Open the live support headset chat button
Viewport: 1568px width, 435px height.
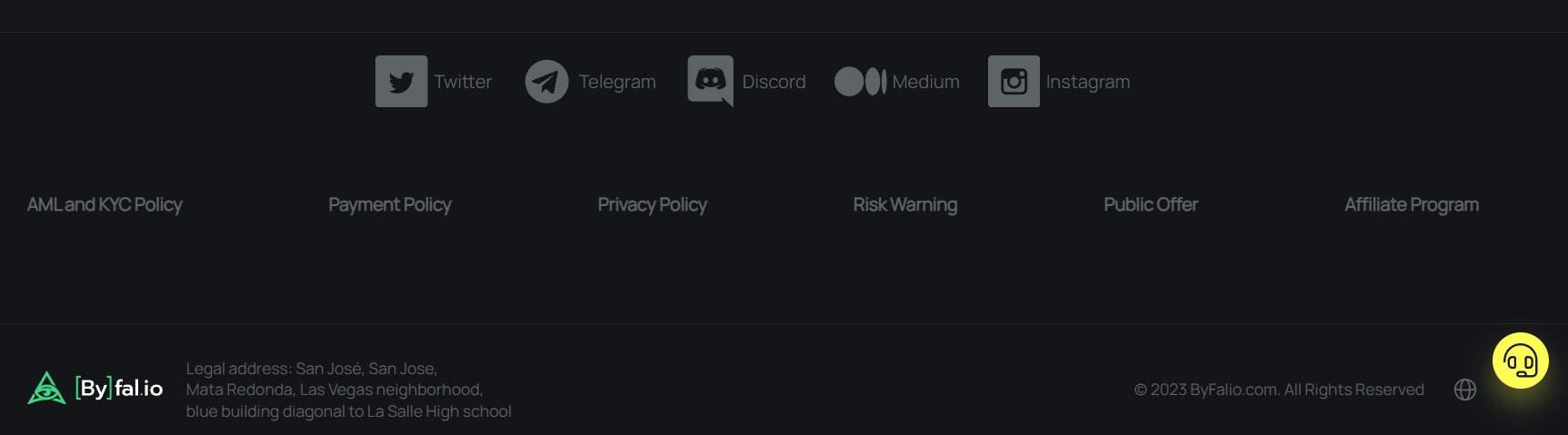(x=1520, y=361)
